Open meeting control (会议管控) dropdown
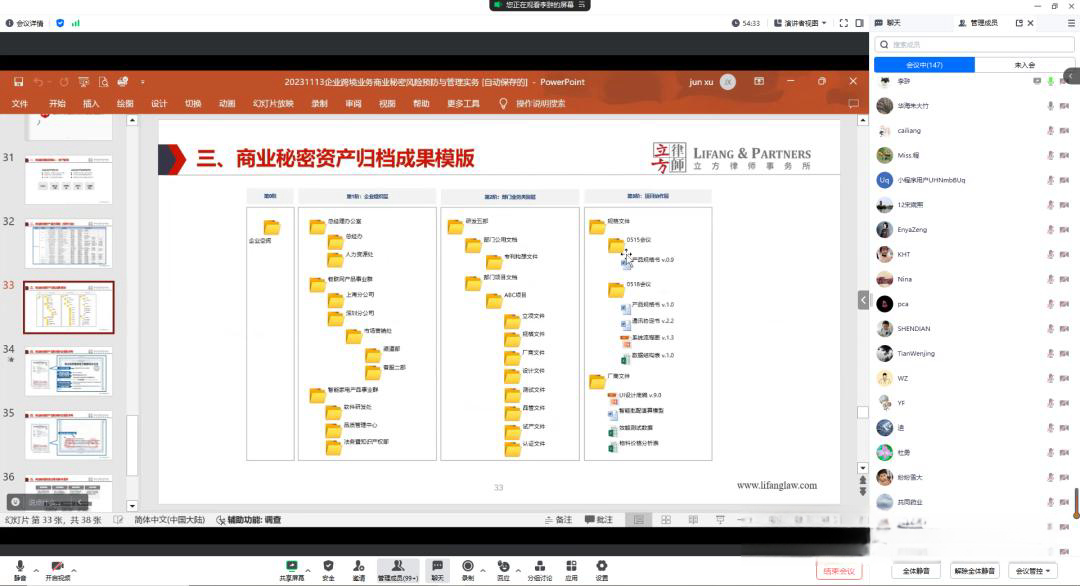 (1033, 571)
